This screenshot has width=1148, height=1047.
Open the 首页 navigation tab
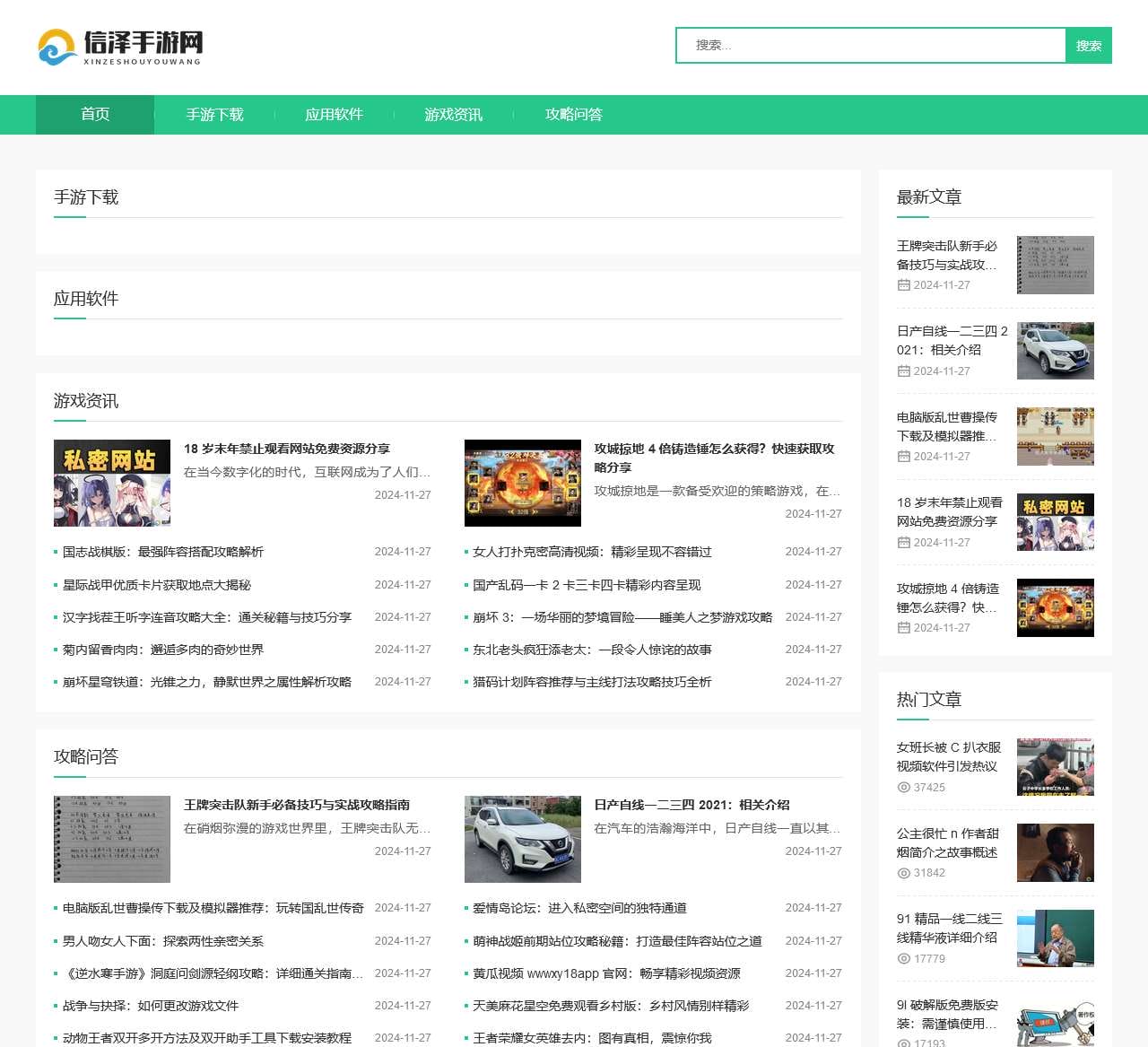95,115
